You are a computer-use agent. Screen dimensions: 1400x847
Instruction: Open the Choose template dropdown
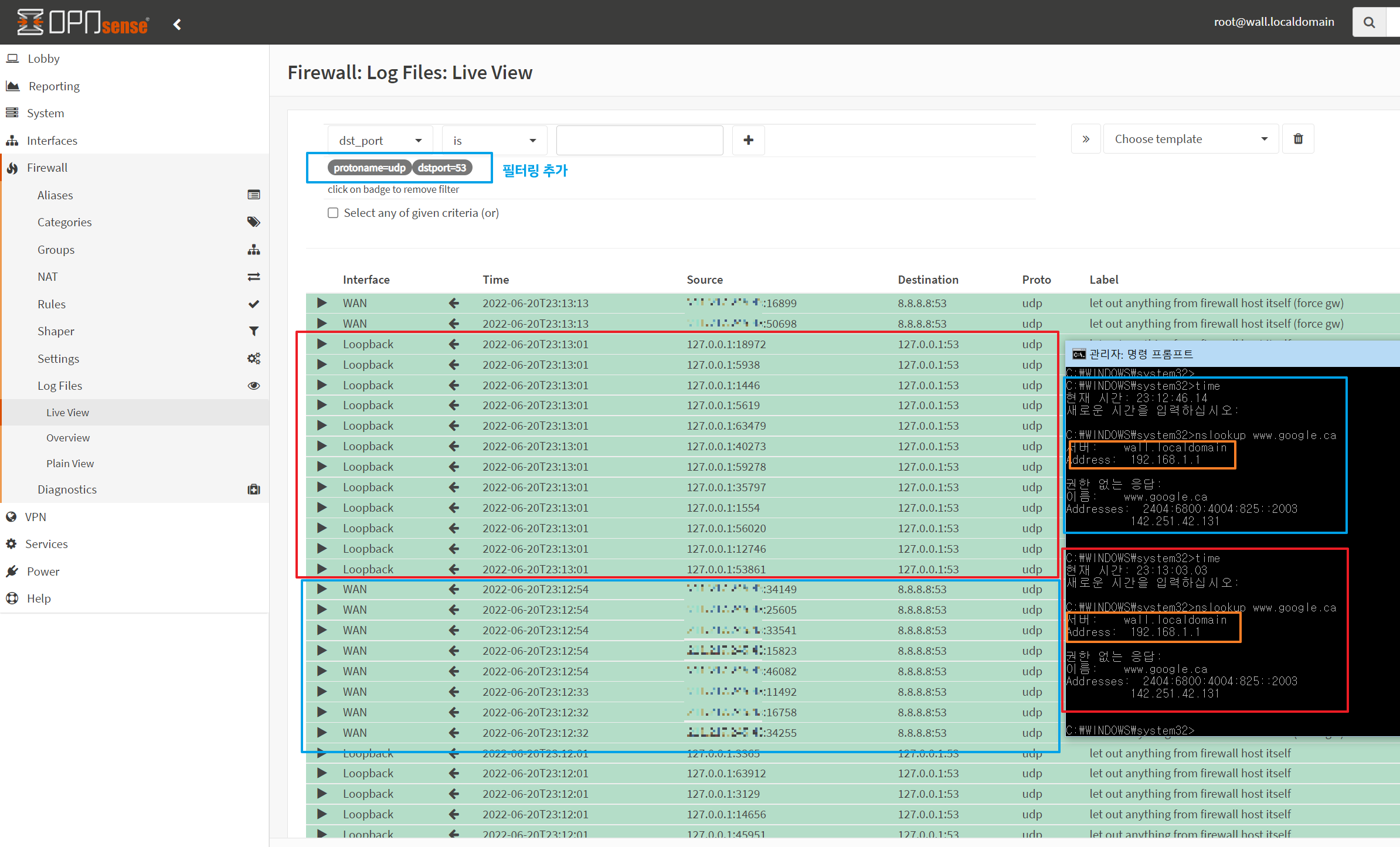(x=1190, y=139)
